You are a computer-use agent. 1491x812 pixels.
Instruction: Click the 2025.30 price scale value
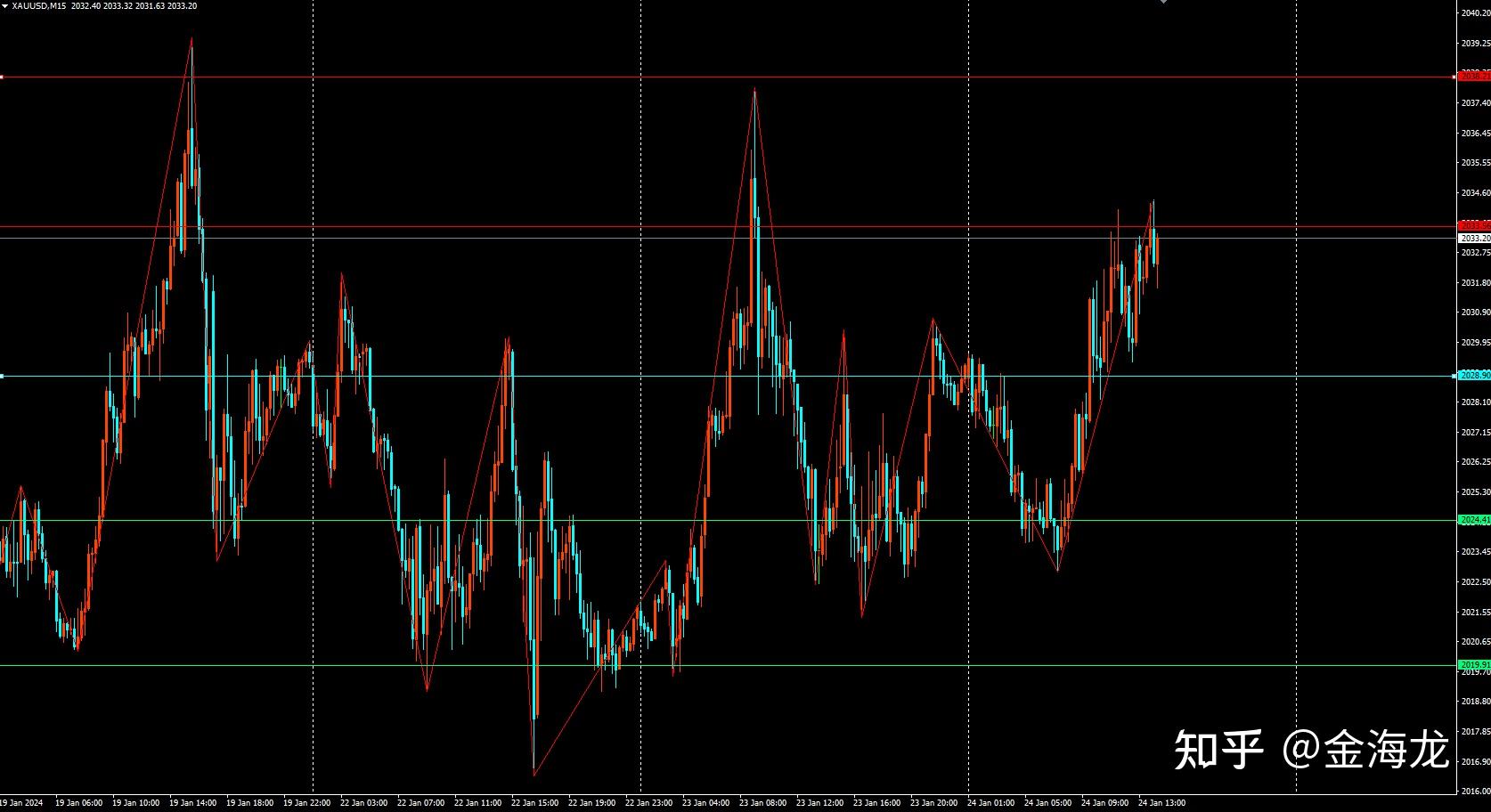point(1476,492)
